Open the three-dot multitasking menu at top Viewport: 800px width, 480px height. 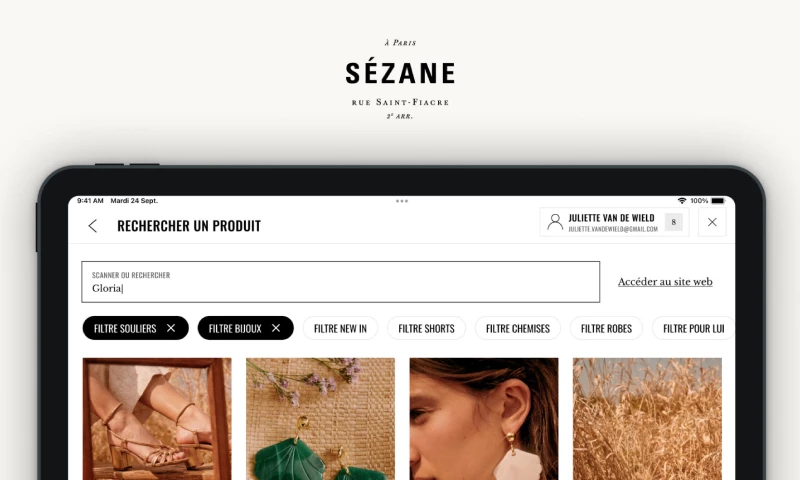402,201
